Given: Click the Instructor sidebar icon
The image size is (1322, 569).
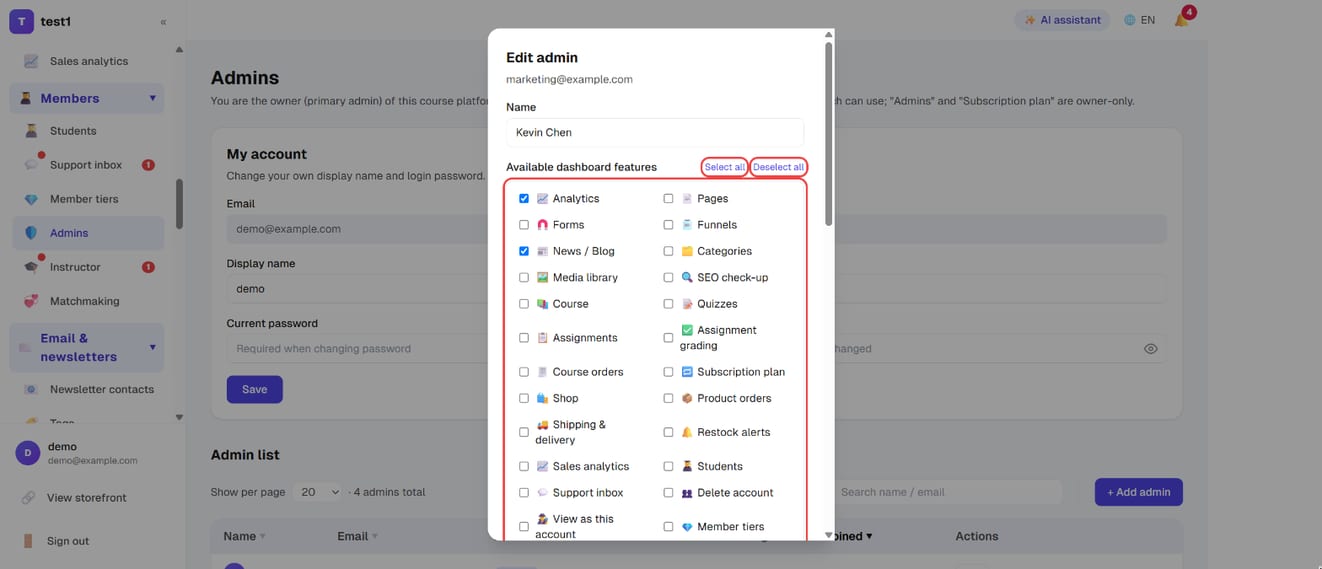Looking at the screenshot, I should [31, 267].
